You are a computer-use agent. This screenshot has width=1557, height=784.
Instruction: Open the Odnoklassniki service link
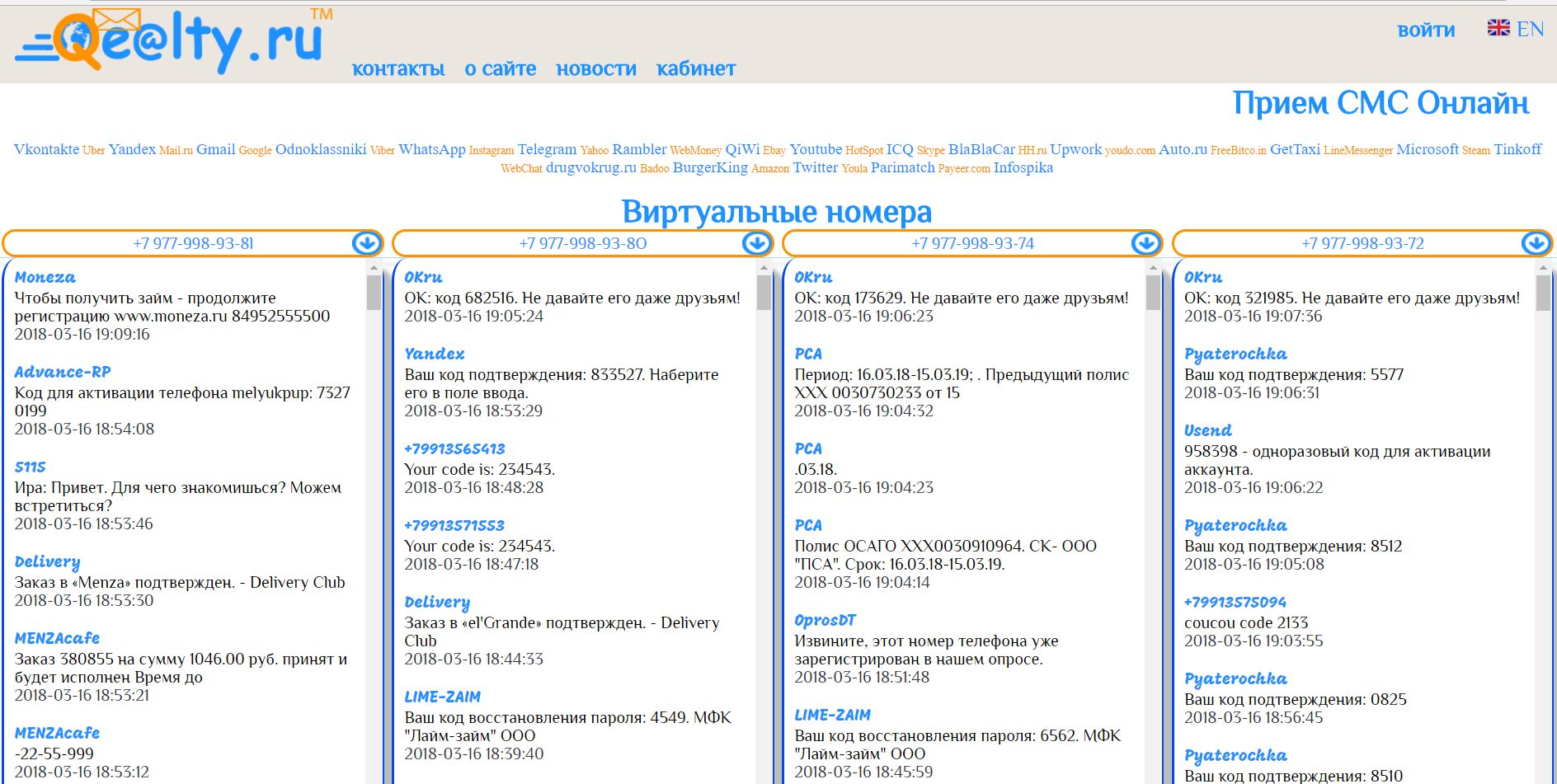coord(321,149)
